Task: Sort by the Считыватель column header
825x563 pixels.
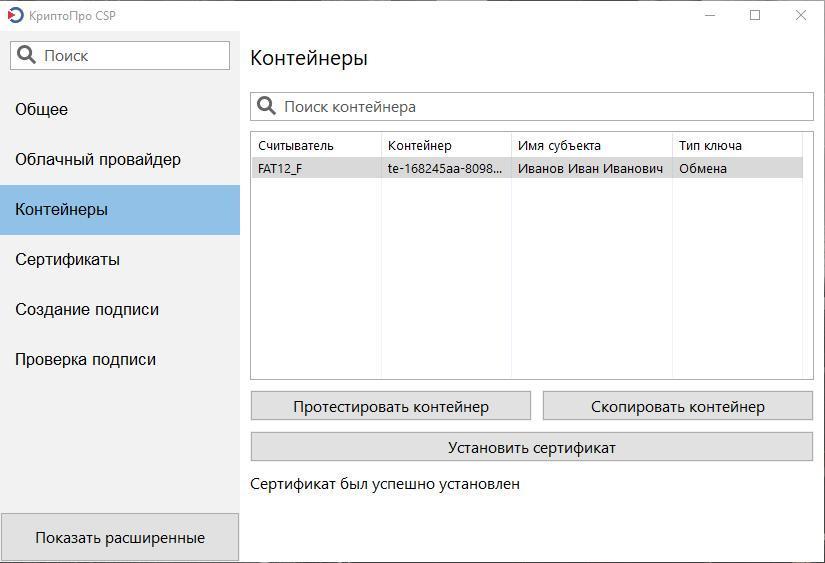Action: point(317,146)
